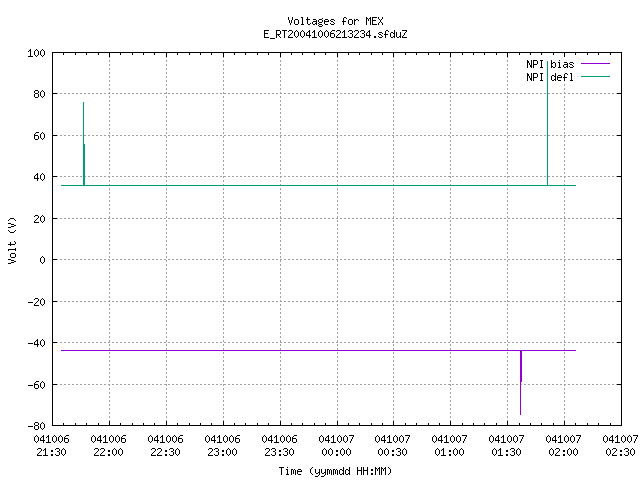Click the 'Time (yymmdd HH:MM)' x-axis label
The image size is (640, 480).
coord(335,471)
